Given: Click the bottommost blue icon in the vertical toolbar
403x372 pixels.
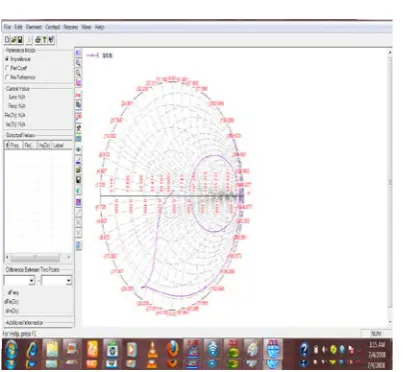Looking at the screenshot, I should pyautogui.click(x=78, y=245).
